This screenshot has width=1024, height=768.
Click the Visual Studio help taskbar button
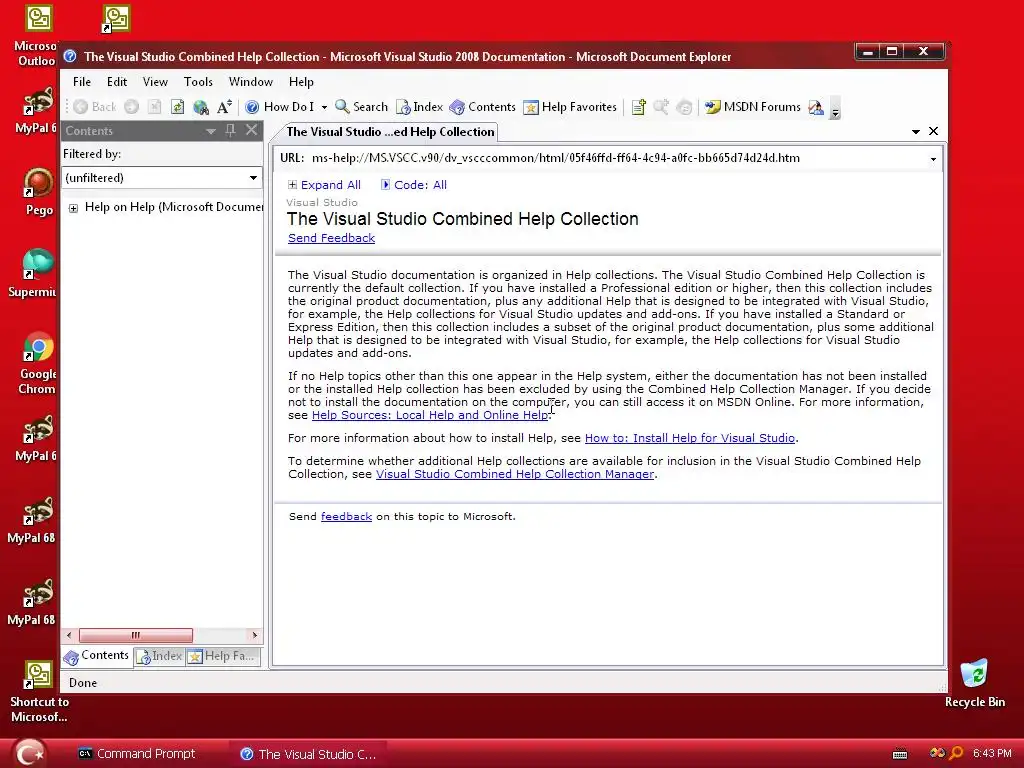click(308, 754)
